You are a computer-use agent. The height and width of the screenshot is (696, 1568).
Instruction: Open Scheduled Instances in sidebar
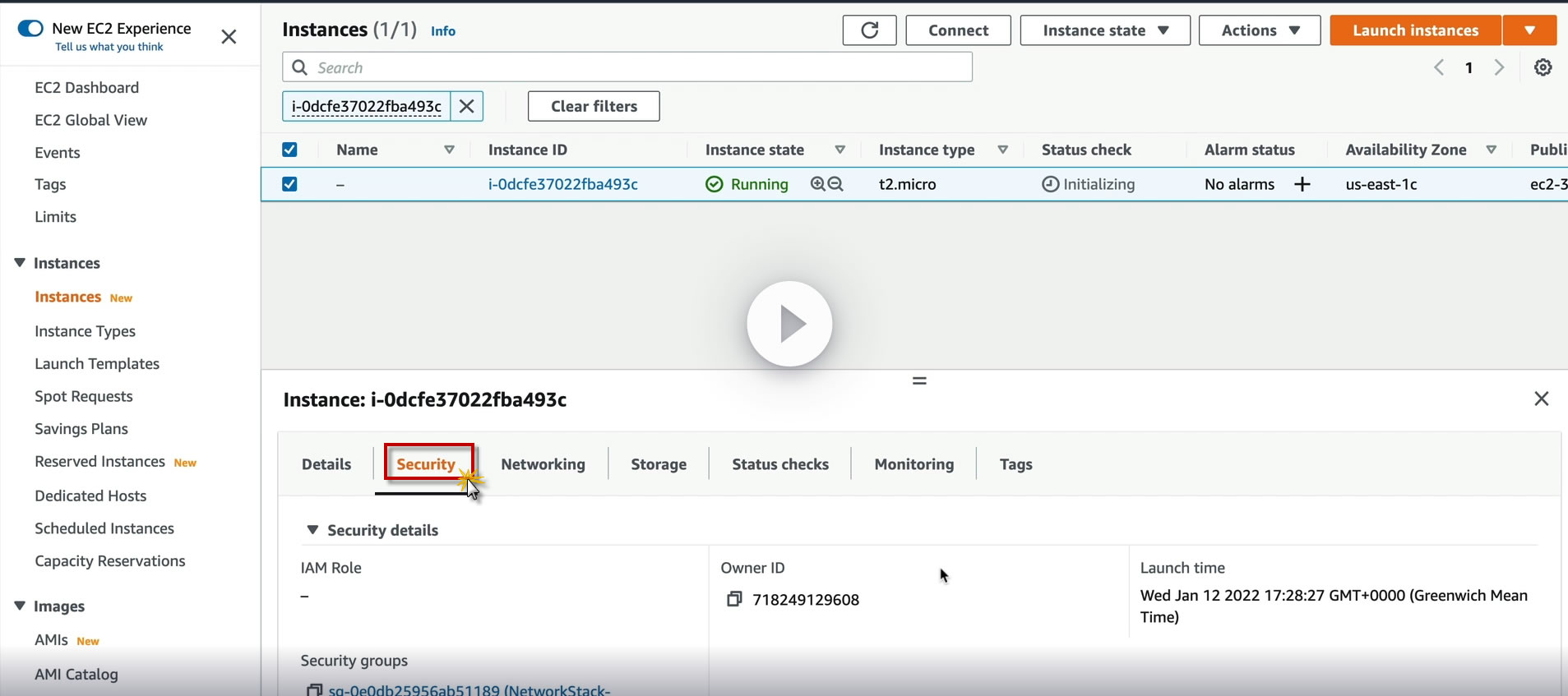(x=104, y=528)
